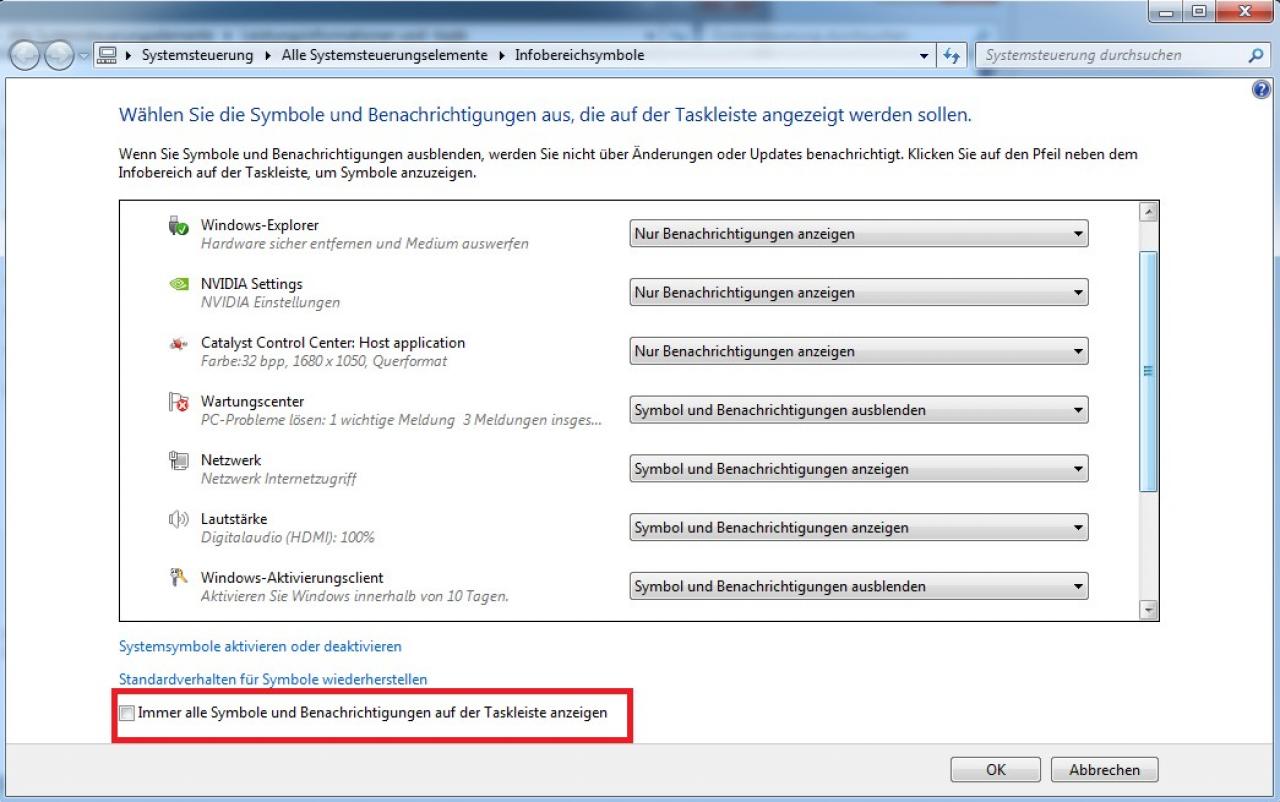Open the Catalyst Control Center behavior dropdown
Screen dimensions: 1280x802
[x=859, y=352]
